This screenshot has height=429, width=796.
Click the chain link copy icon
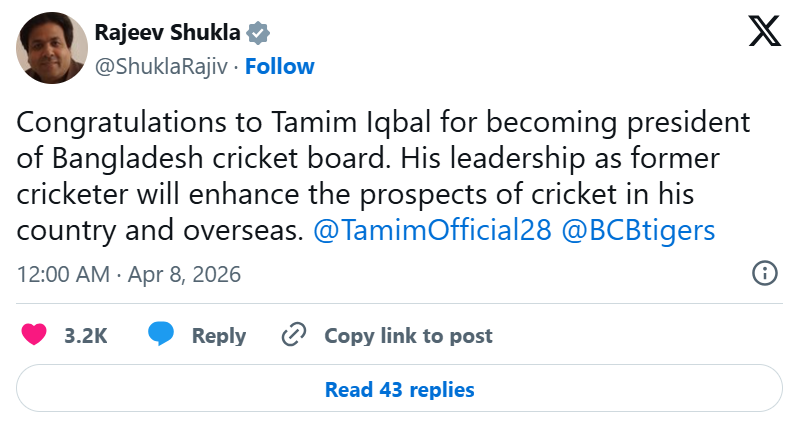293,335
